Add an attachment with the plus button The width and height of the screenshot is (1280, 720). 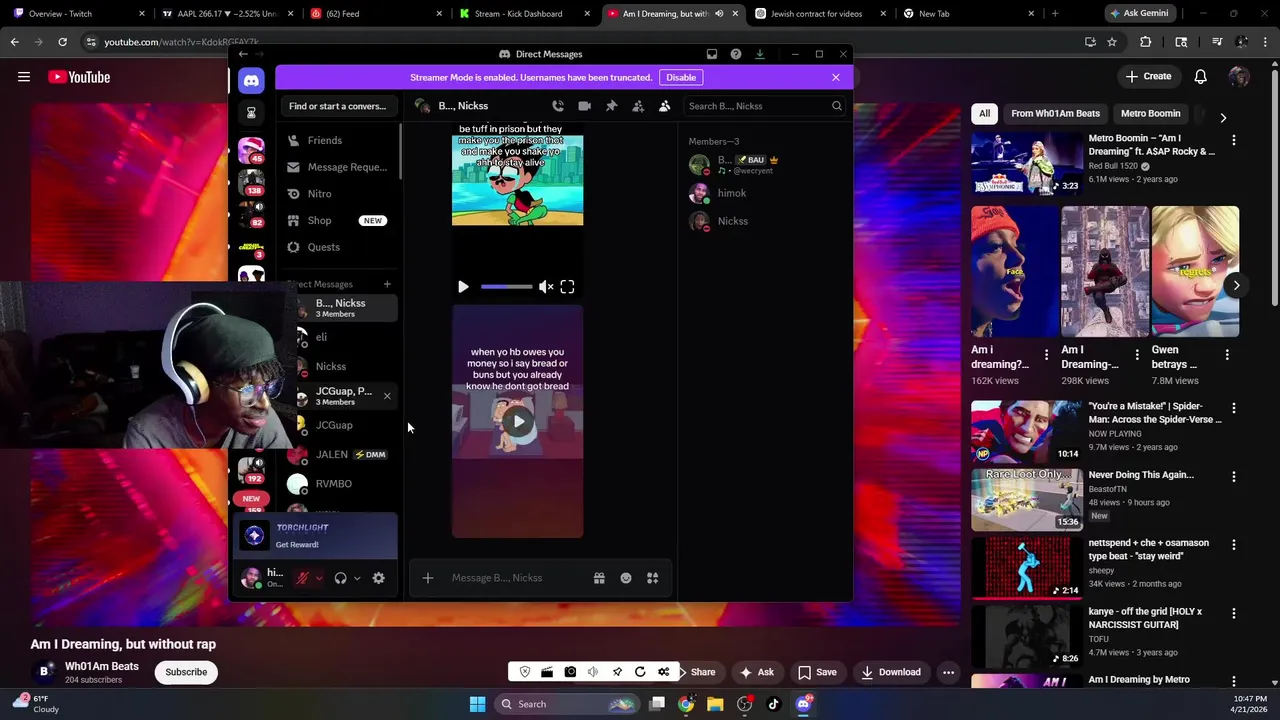coord(428,578)
